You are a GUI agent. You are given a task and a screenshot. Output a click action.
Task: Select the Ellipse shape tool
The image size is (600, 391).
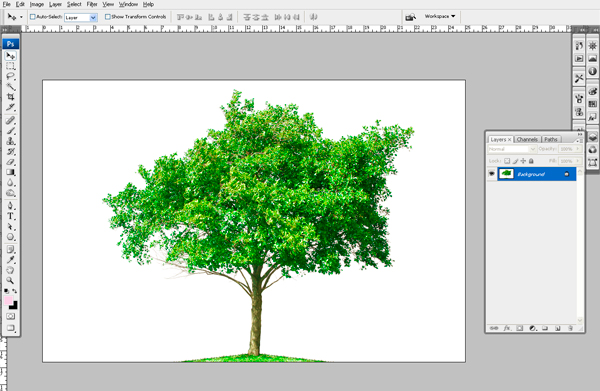click(10, 237)
